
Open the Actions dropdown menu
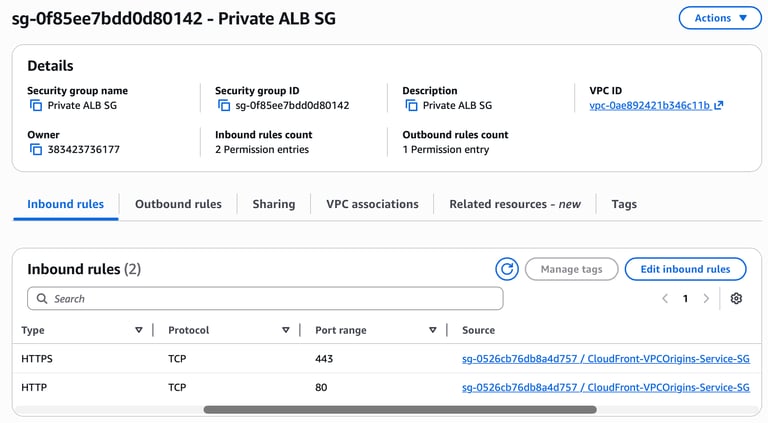click(x=719, y=18)
